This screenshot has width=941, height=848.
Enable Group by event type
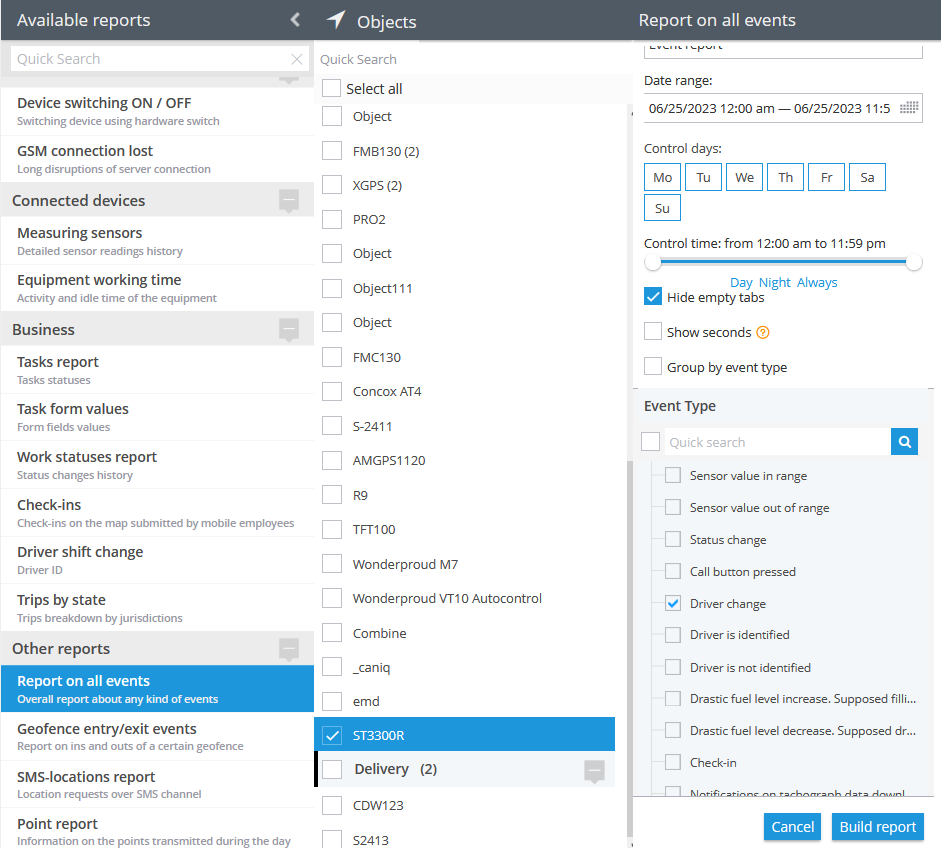tap(653, 367)
